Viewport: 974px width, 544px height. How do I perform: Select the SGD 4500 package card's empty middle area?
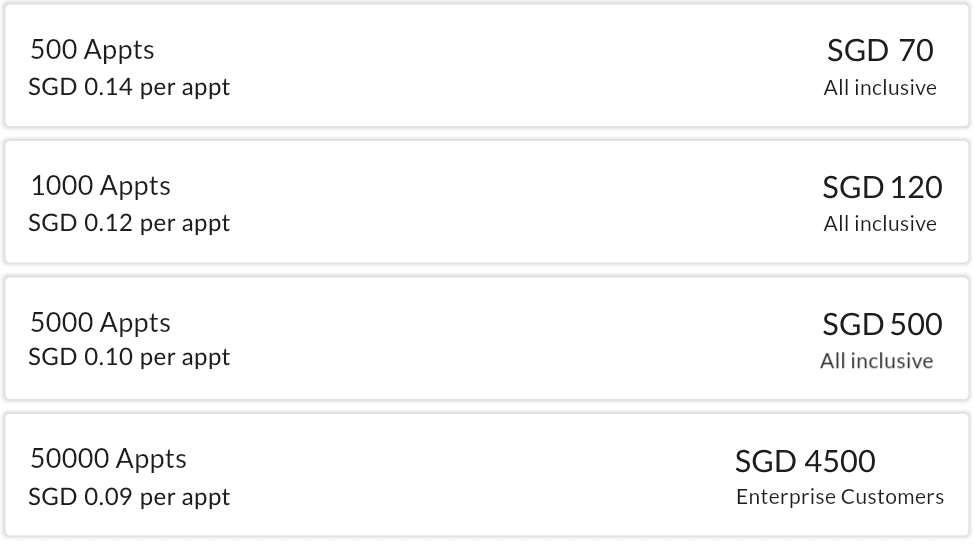tap(480, 477)
